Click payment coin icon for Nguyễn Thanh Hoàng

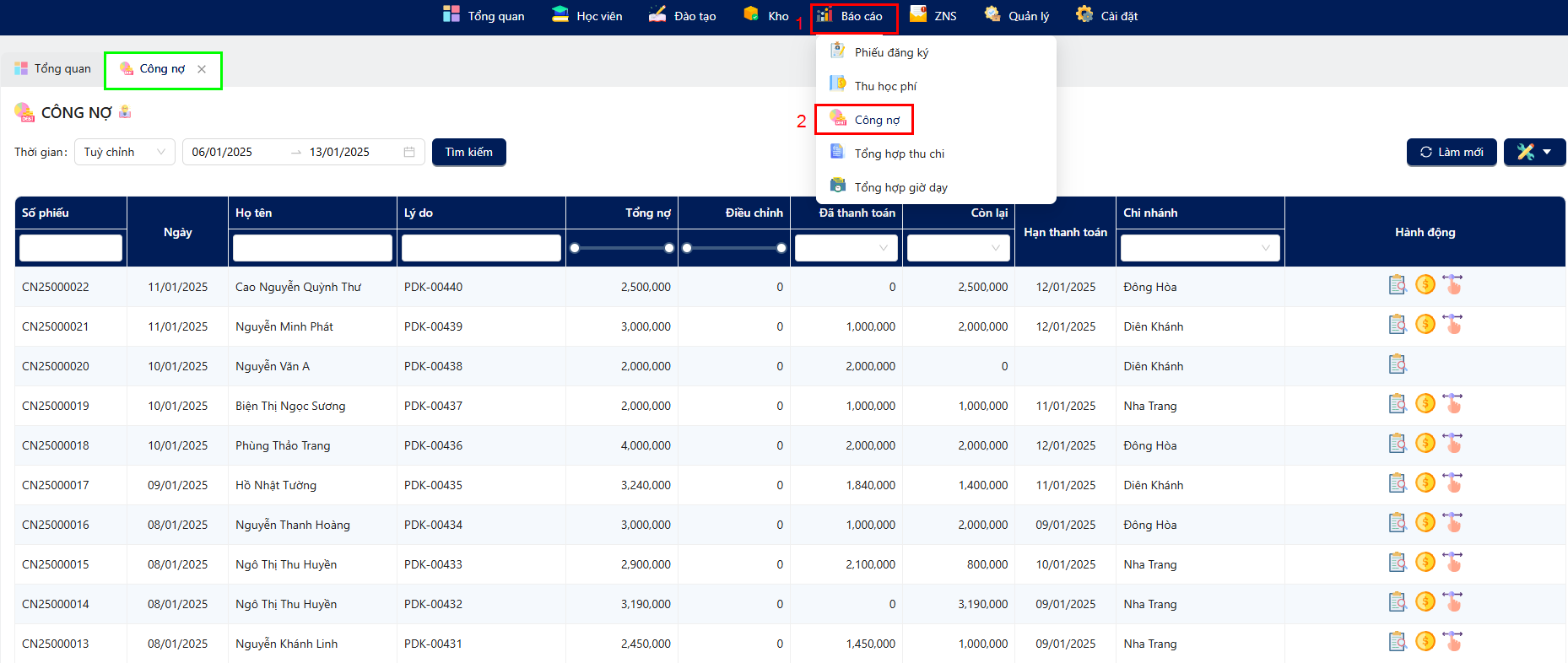pyautogui.click(x=1425, y=523)
